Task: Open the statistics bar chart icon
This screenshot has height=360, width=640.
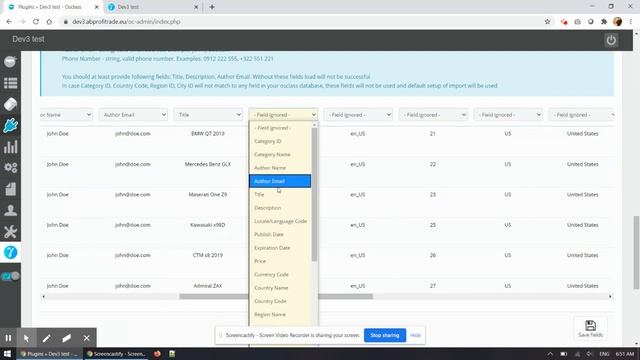Action: [x=10, y=147]
